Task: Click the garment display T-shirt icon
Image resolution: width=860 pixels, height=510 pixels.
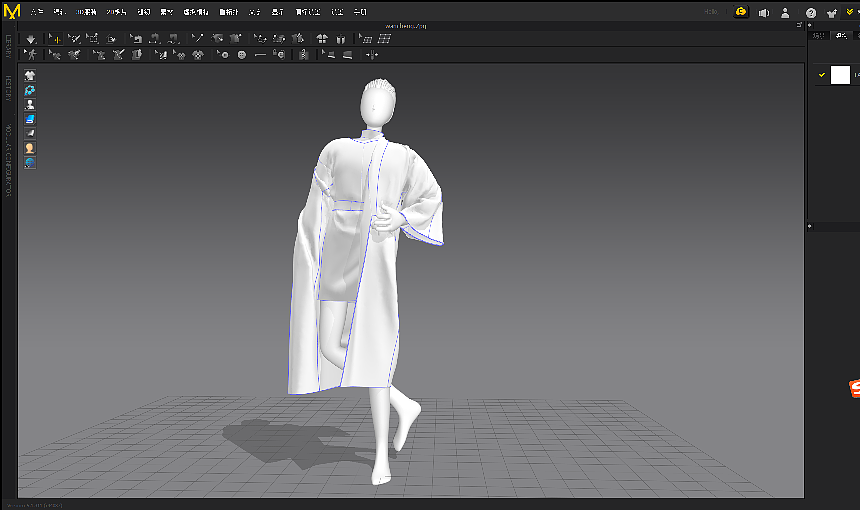Action: [x=30, y=75]
